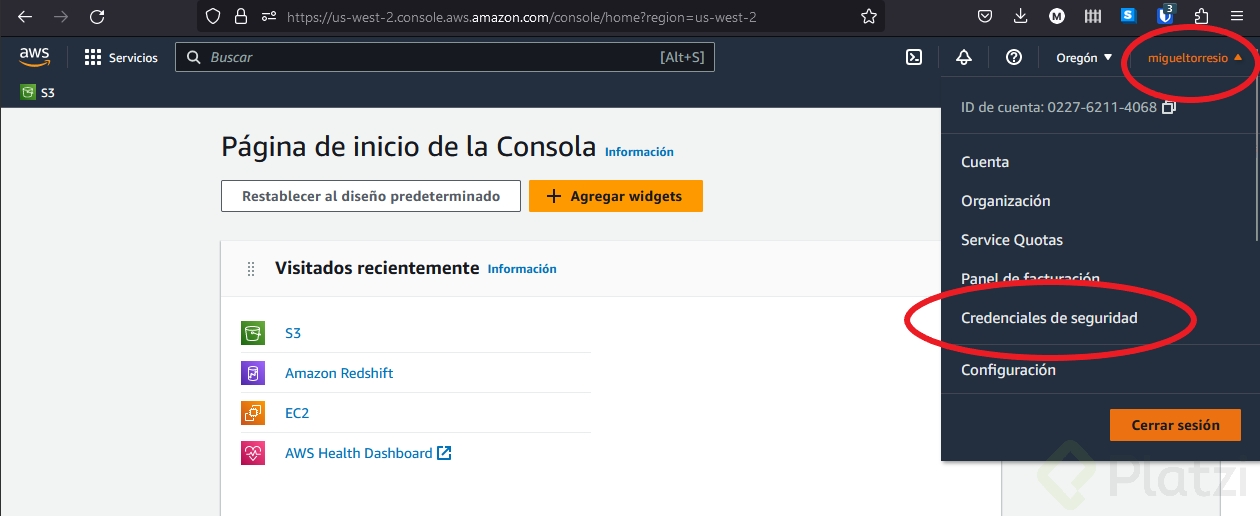Open the Servicios grid menu
The width and height of the screenshot is (1260, 516).
click(121, 58)
